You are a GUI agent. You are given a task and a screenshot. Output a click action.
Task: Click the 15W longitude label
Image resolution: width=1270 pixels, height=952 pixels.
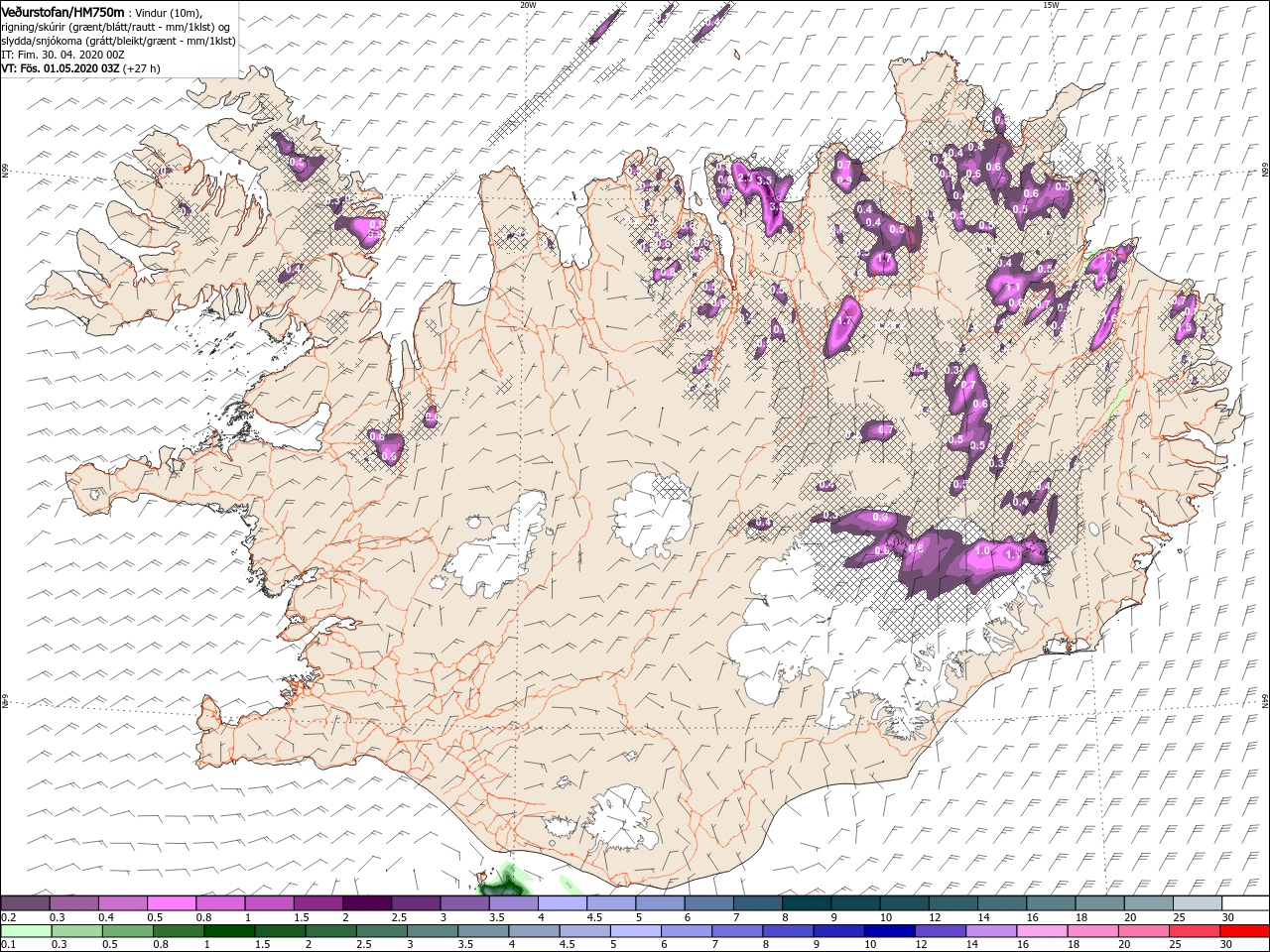coord(1051,5)
